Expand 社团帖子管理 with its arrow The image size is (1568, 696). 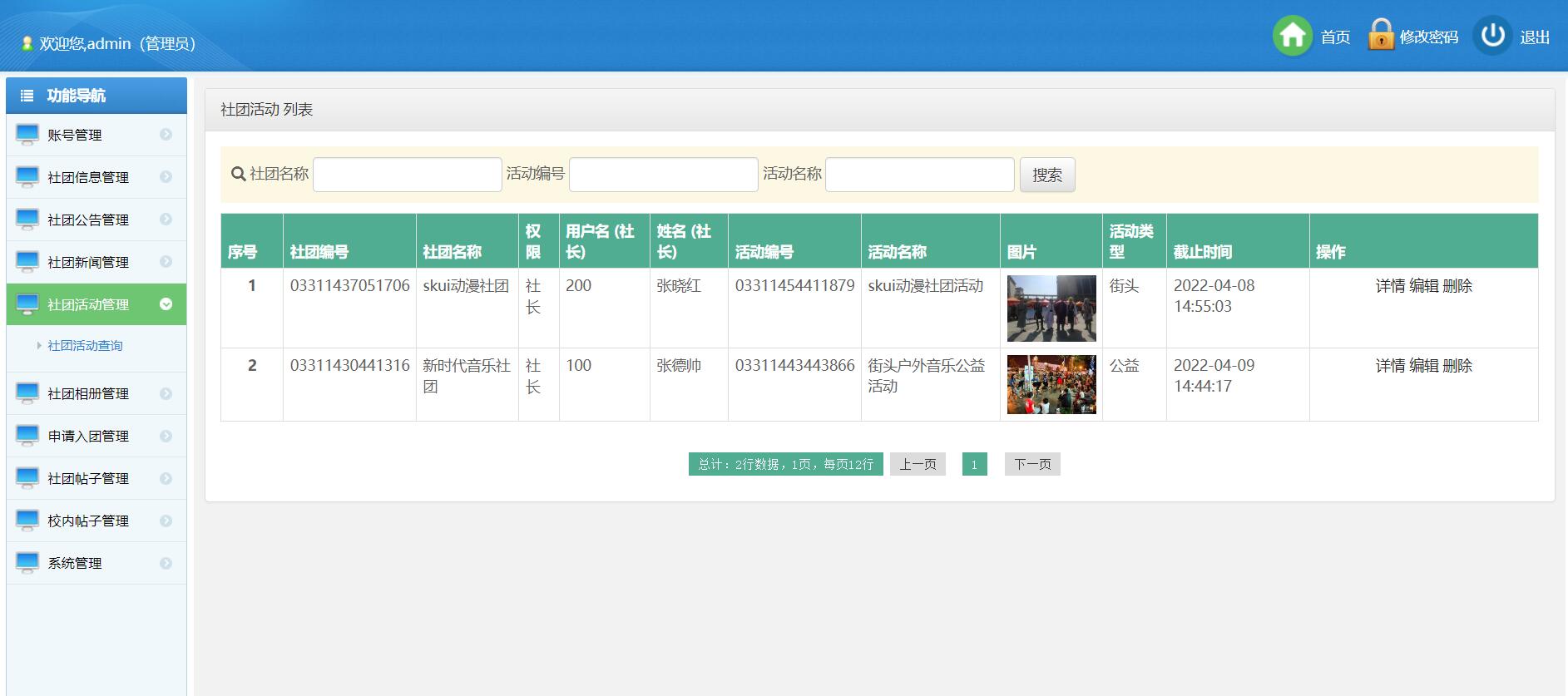166,477
